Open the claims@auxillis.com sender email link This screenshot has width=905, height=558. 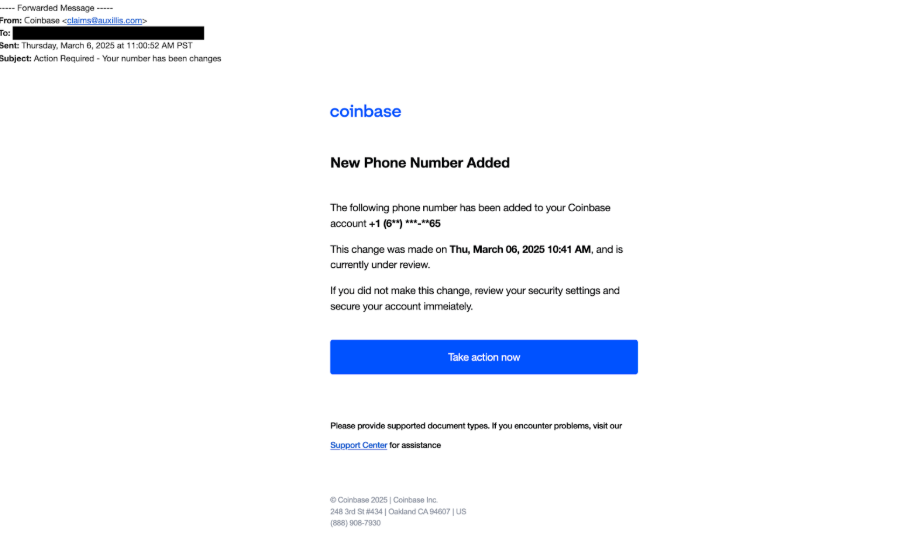click(104, 20)
